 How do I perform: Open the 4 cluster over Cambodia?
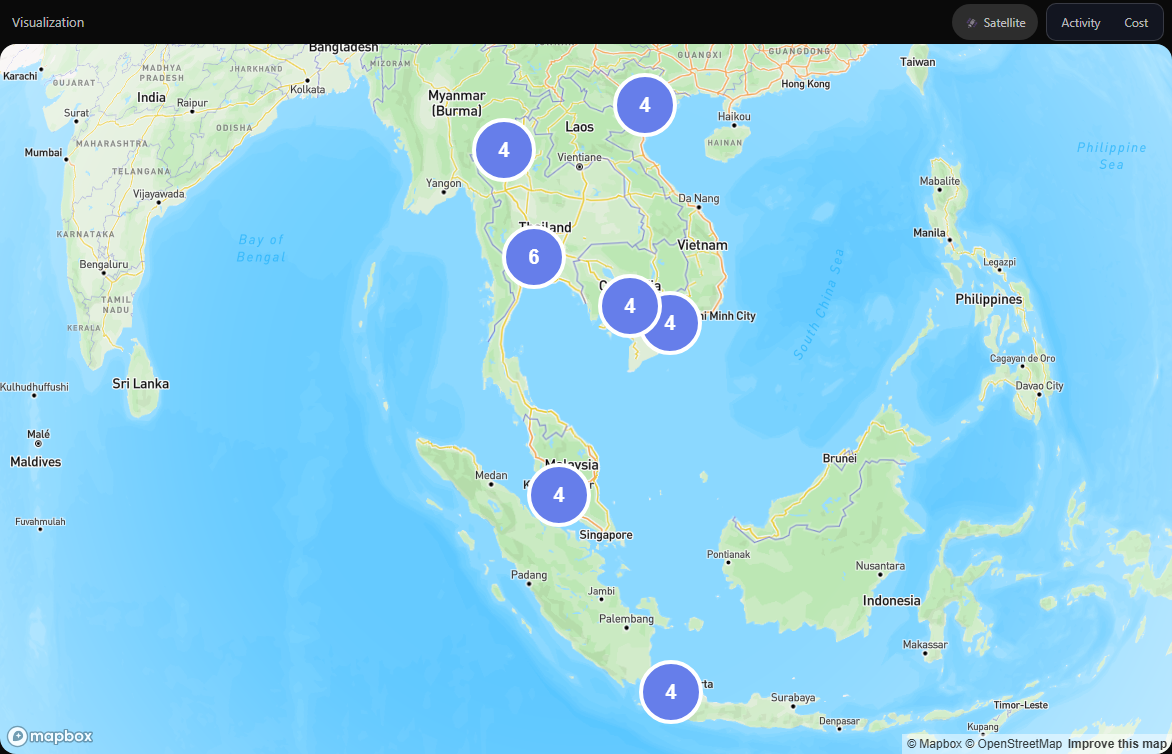coord(630,306)
